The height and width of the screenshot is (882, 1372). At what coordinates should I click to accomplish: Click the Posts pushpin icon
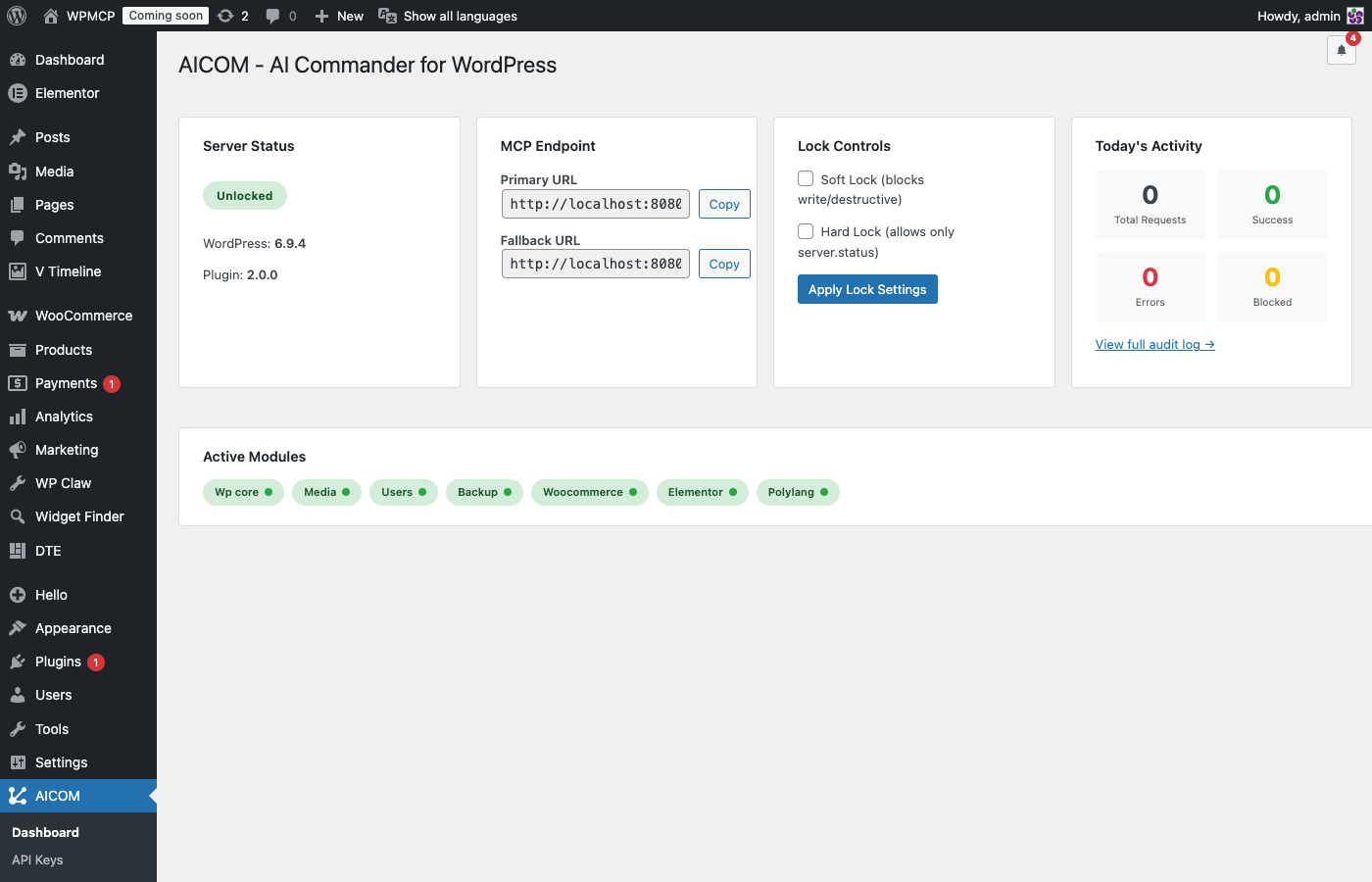[18, 137]
